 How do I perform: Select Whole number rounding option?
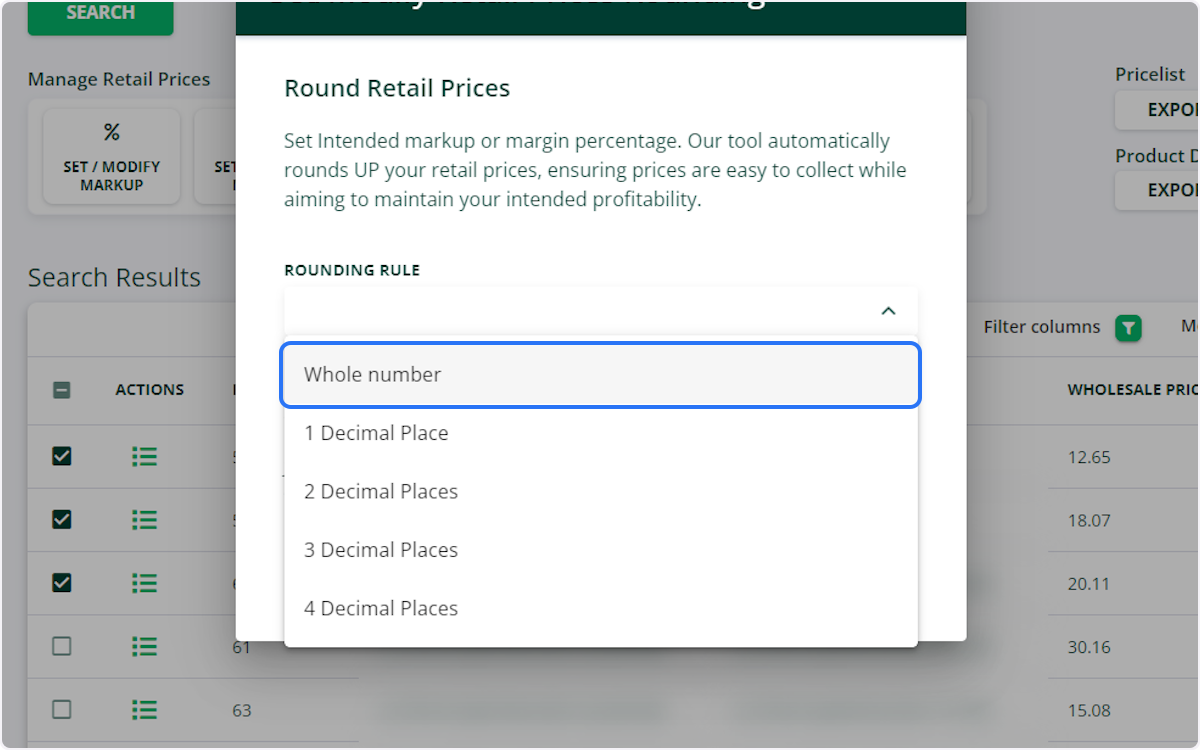(600, 375)
